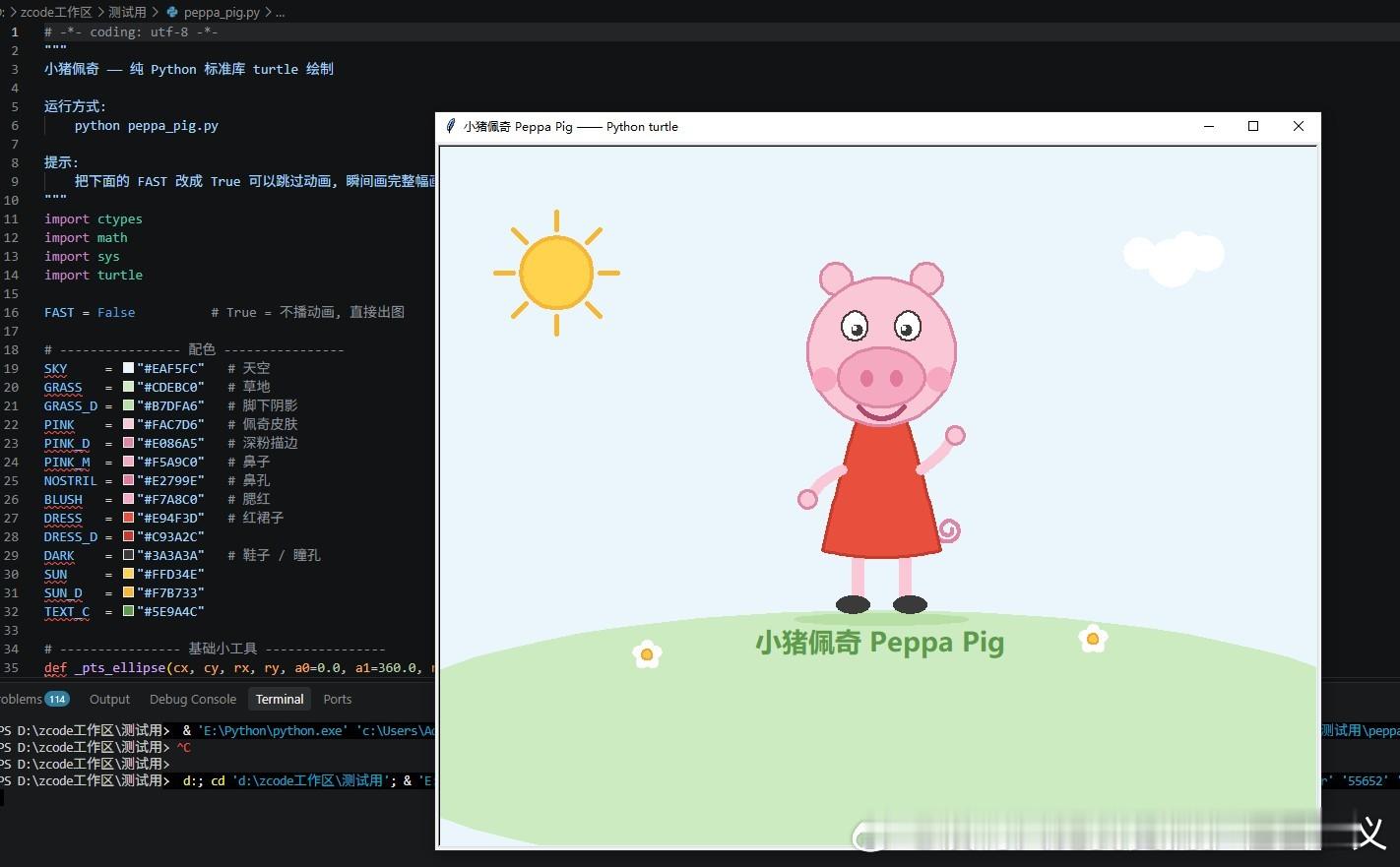Click the "import ctypes" line
The image size is (1400, 867).
(94, 218)
